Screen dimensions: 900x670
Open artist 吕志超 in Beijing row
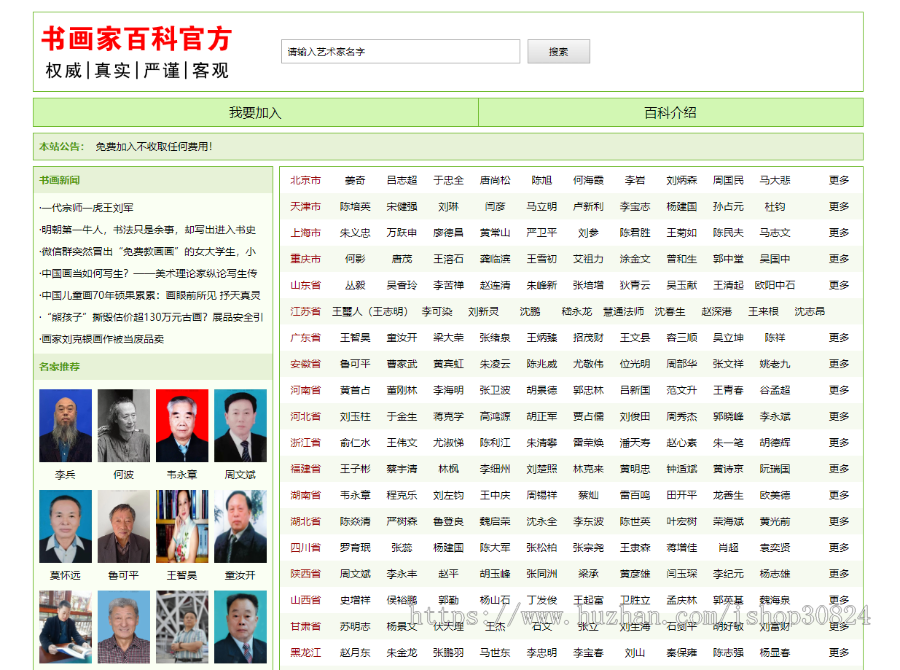[402, 180]
